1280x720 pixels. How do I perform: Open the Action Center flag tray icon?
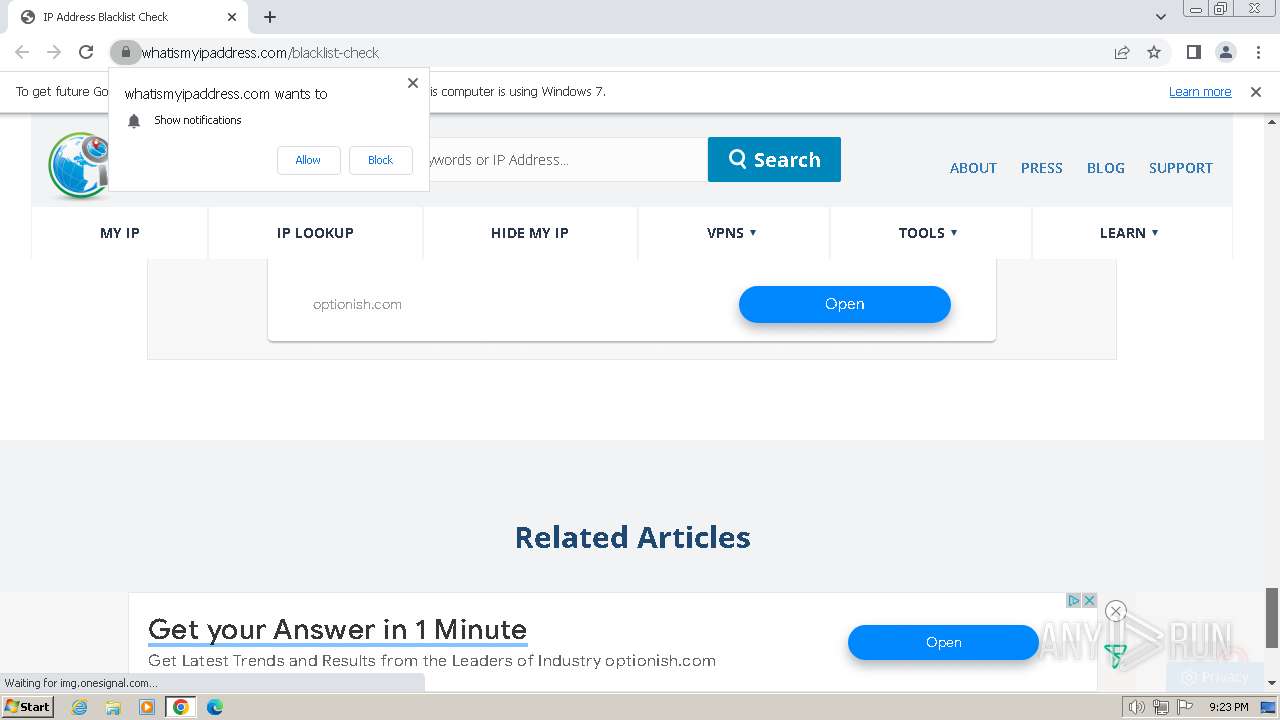click(x=1183, y=707)
